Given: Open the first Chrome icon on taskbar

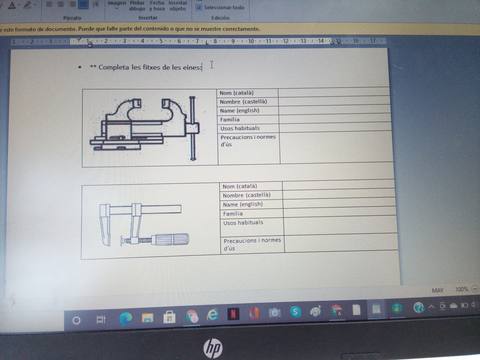Looking at the screenshot, I should pyautogui.click(x=192, y=316).
